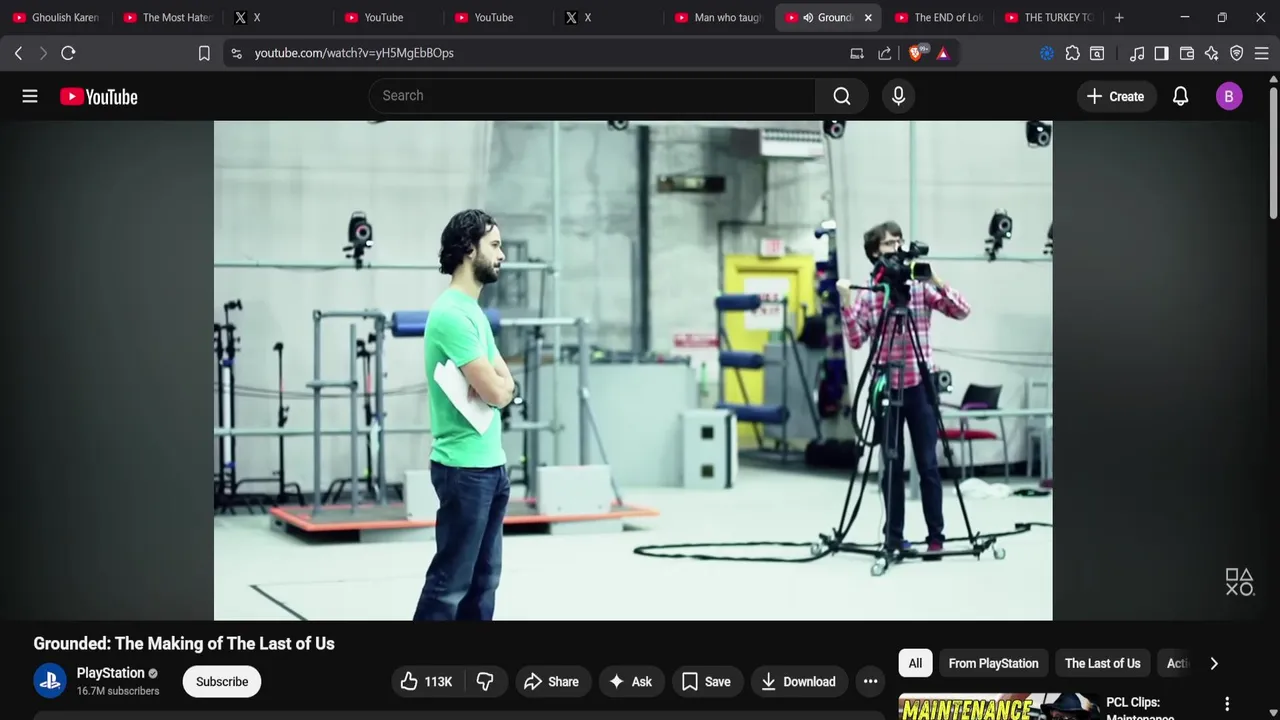The image size is (1280, 720).
Task: Select From PlayStation filter chip
Action: (993, 663)
